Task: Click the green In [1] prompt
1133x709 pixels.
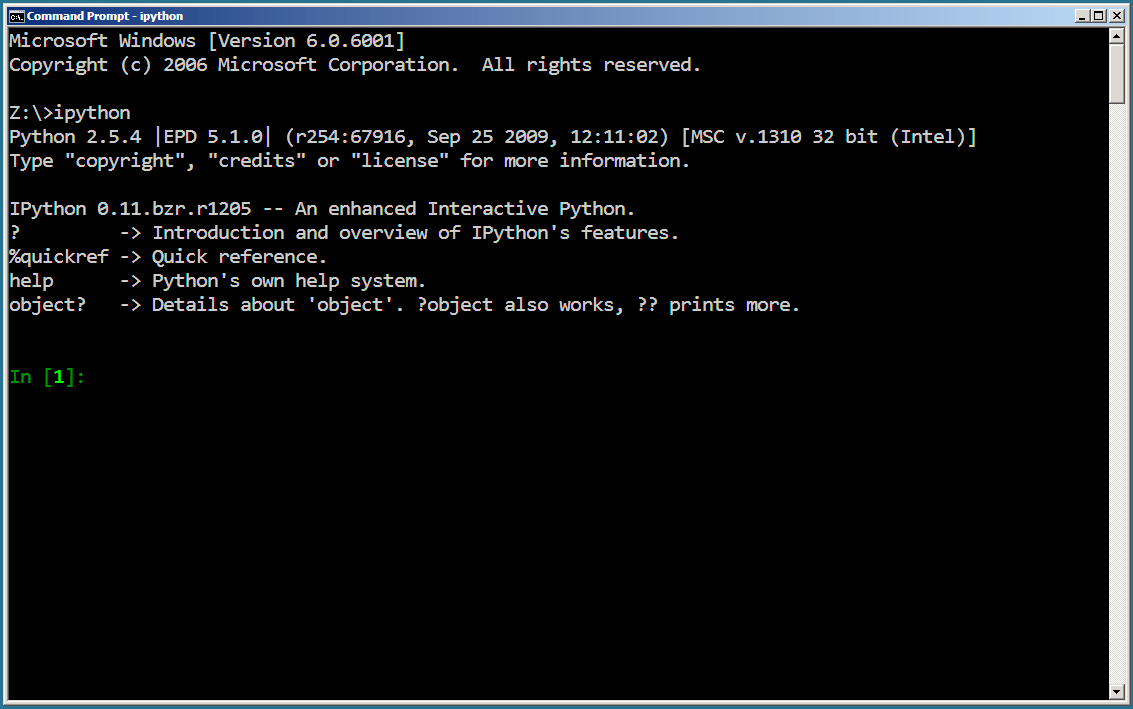Action: 46,377
